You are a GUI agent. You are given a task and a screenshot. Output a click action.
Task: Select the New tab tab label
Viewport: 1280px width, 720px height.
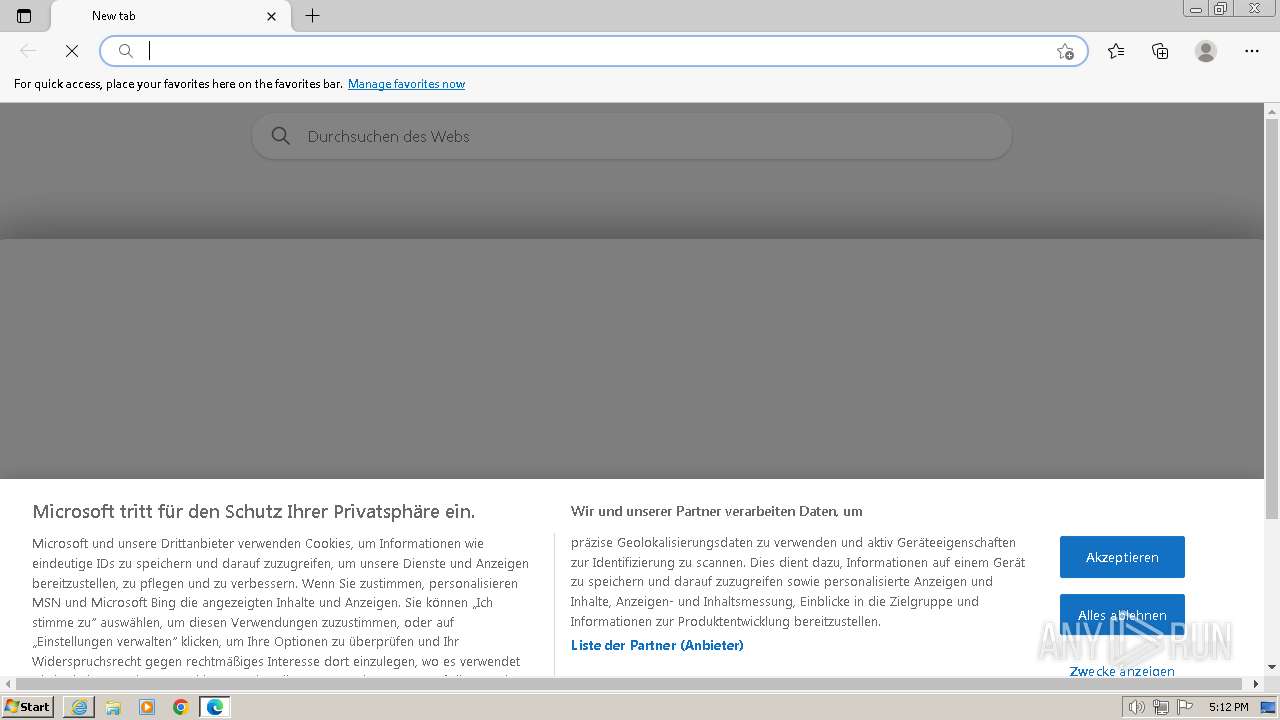(114, 16)
